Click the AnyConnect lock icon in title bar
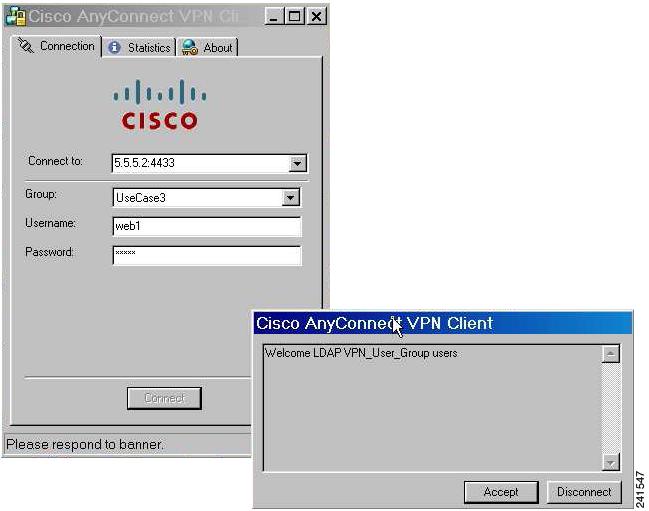 click(17, 17)
